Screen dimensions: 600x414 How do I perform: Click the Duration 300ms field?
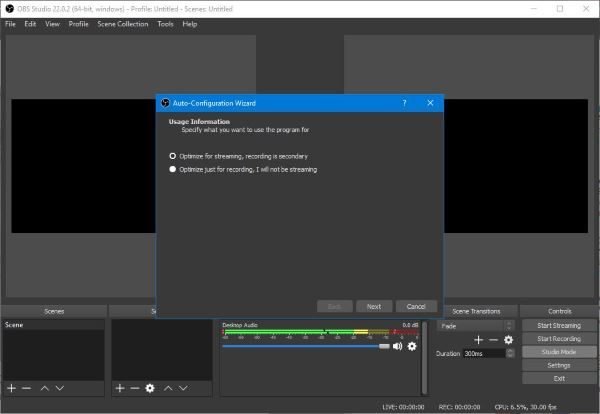pos(484,353)
